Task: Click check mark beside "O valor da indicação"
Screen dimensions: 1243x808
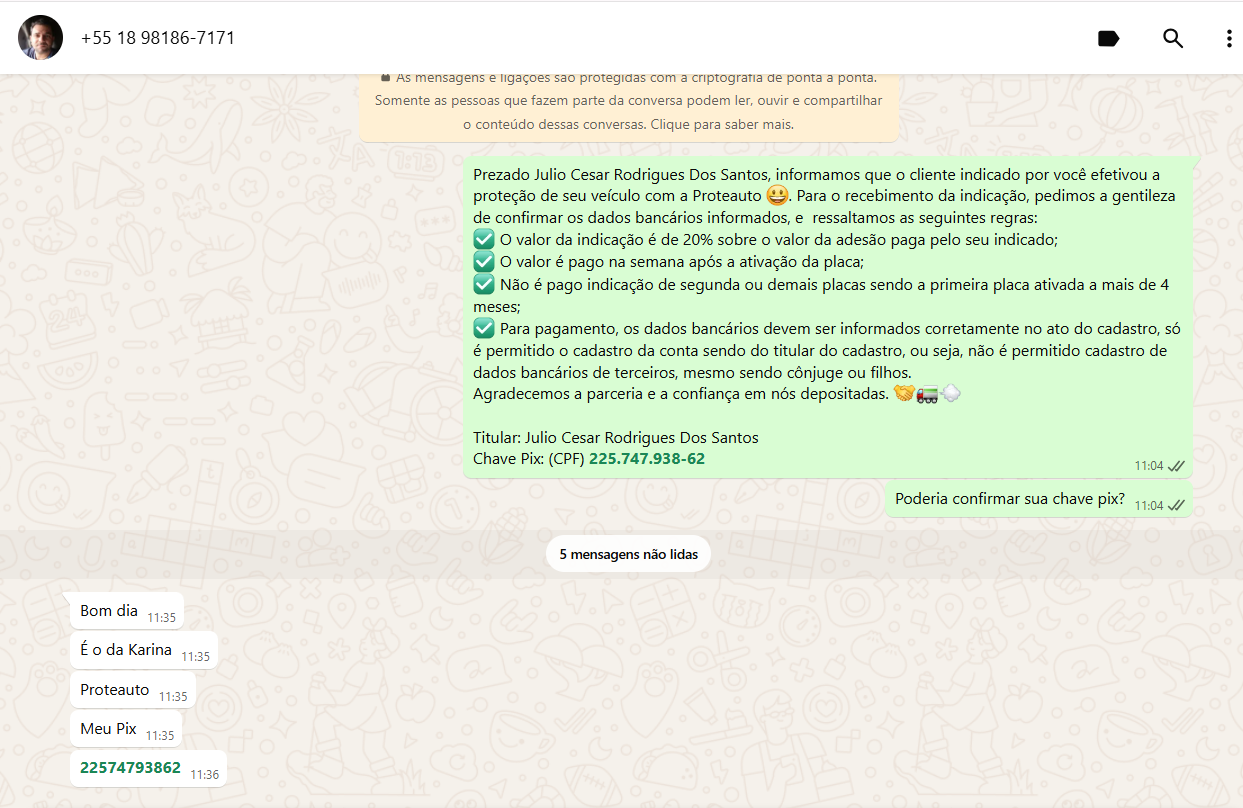Action: click(x=484, y=240)
